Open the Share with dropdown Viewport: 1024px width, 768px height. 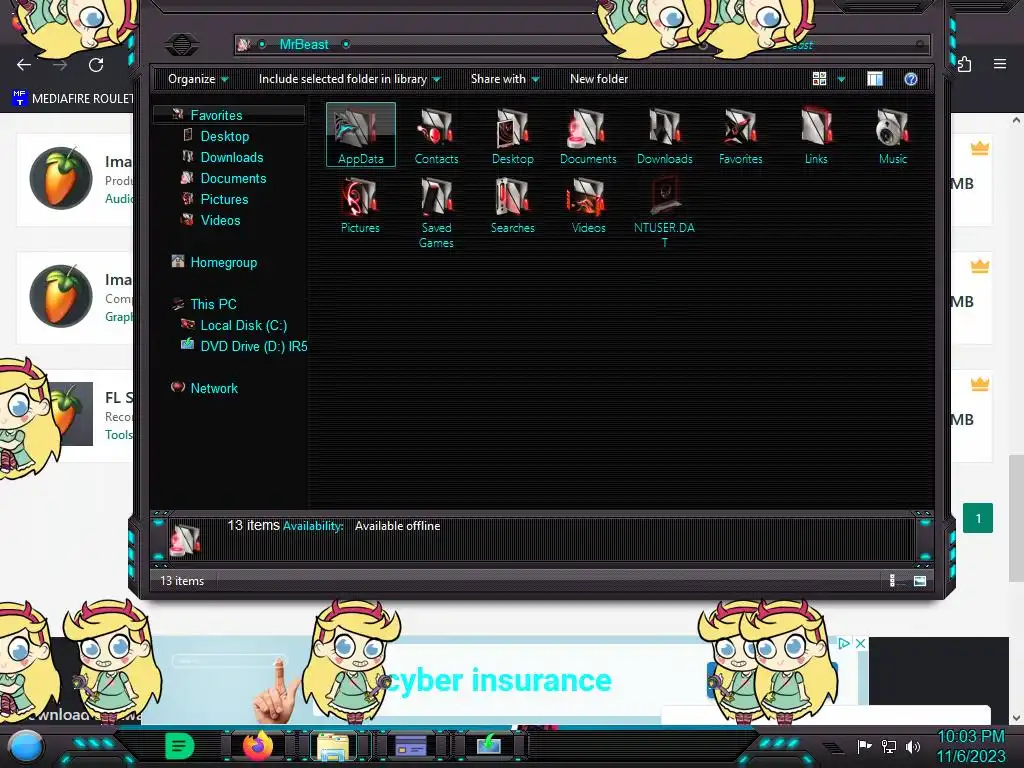point(505,79)
